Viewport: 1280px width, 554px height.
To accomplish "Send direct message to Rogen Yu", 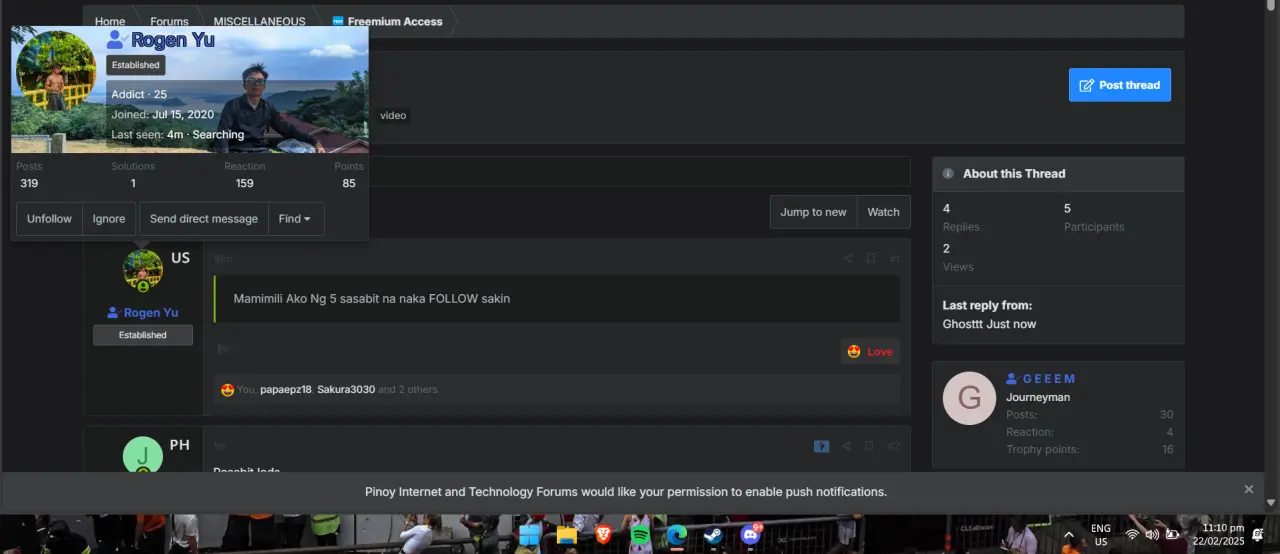I will coord(204,219).
